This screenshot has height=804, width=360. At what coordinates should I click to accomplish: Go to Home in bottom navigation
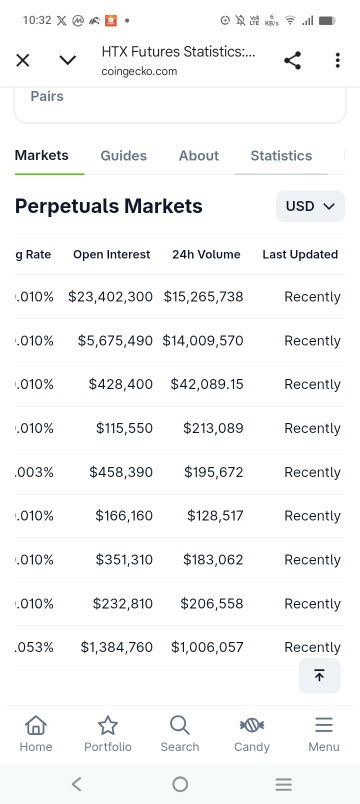[36, 734]
